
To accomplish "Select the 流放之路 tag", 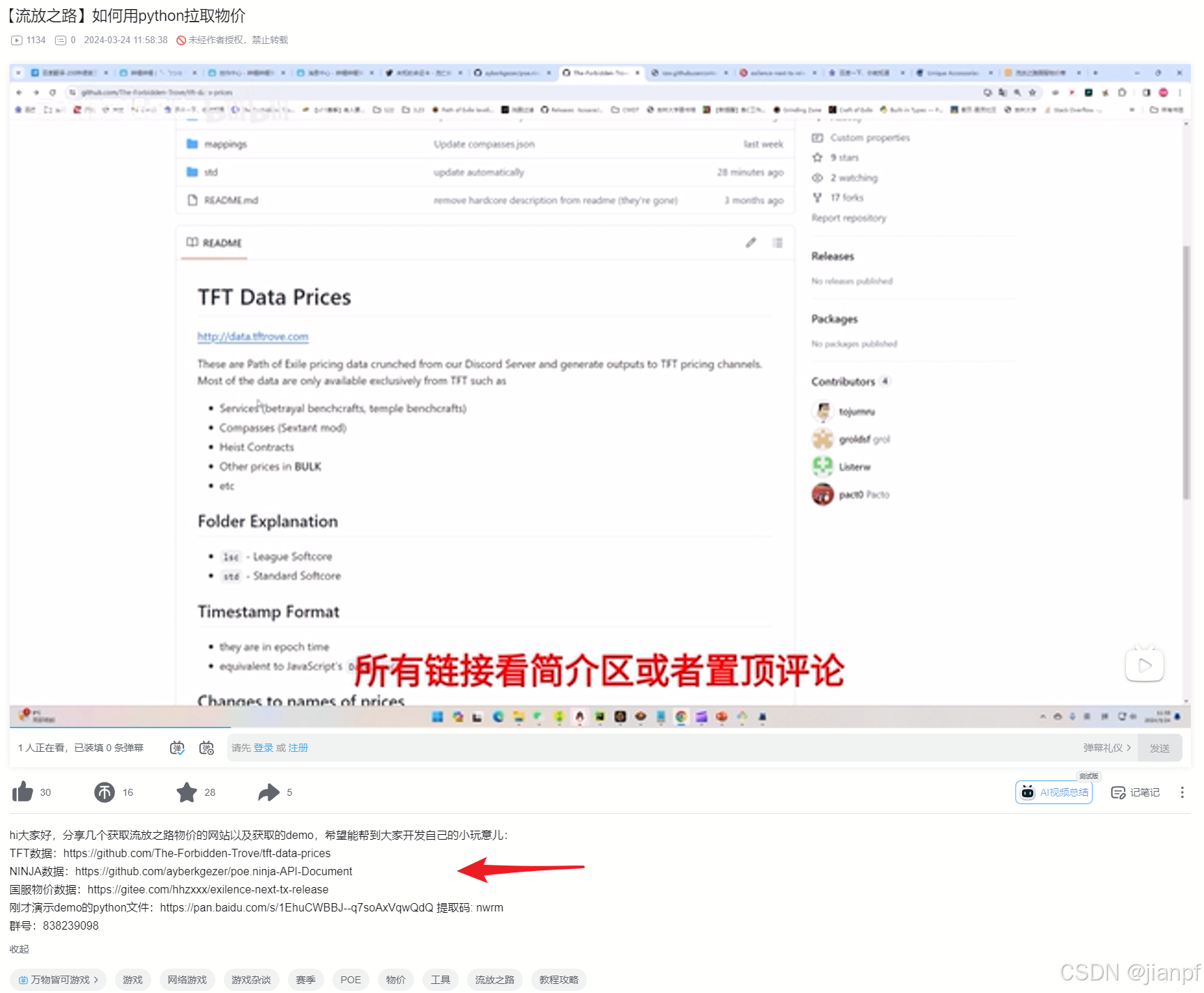I will 495,980.
